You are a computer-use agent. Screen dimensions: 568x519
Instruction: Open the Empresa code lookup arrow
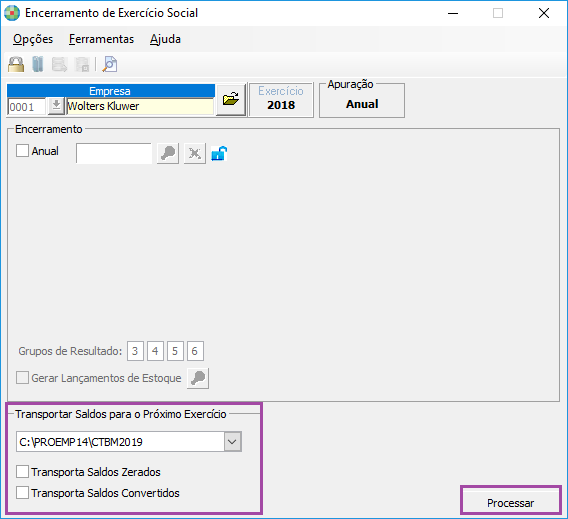(56, 106)
